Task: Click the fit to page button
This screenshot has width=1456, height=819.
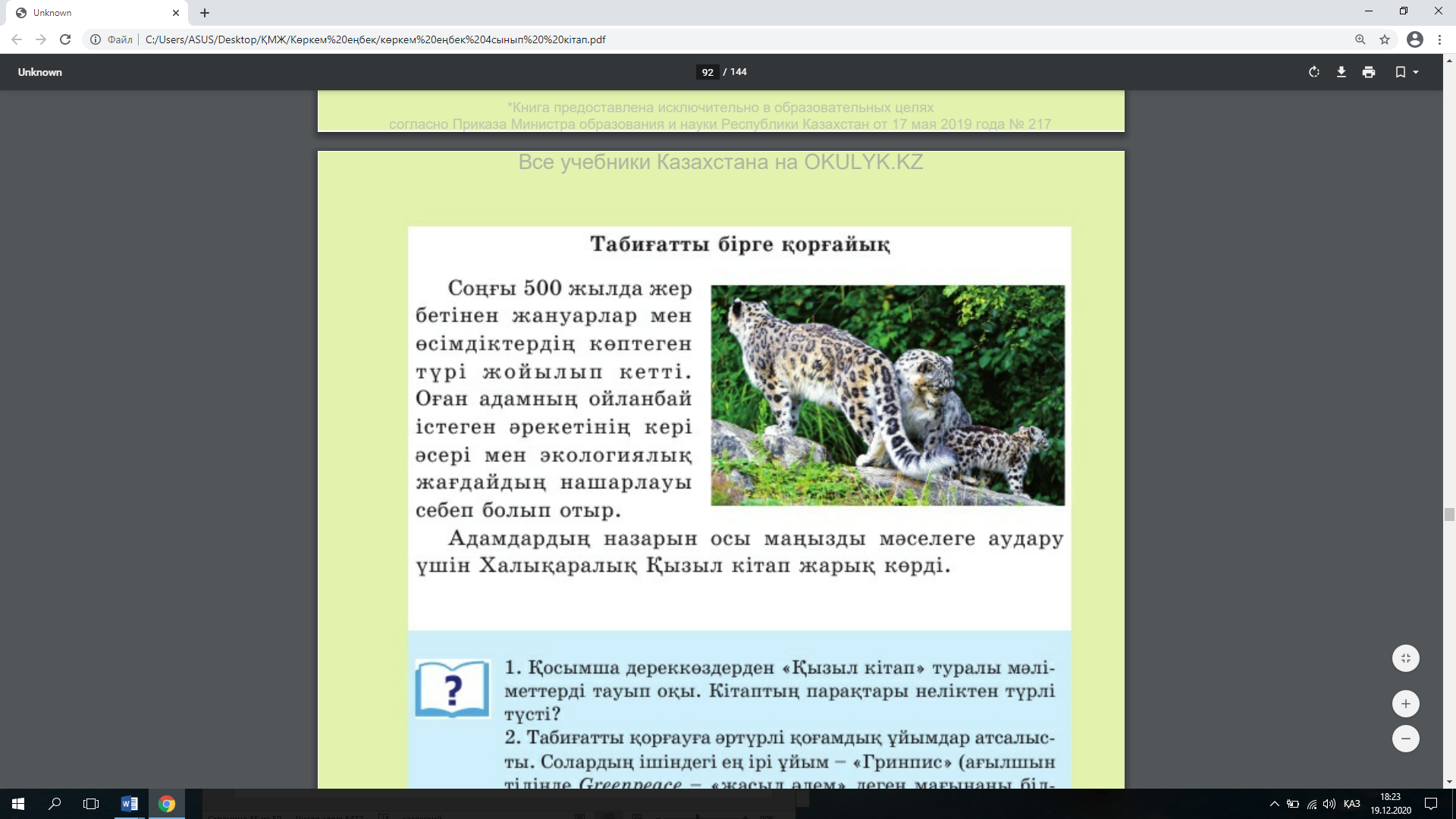Action: 1405,658
